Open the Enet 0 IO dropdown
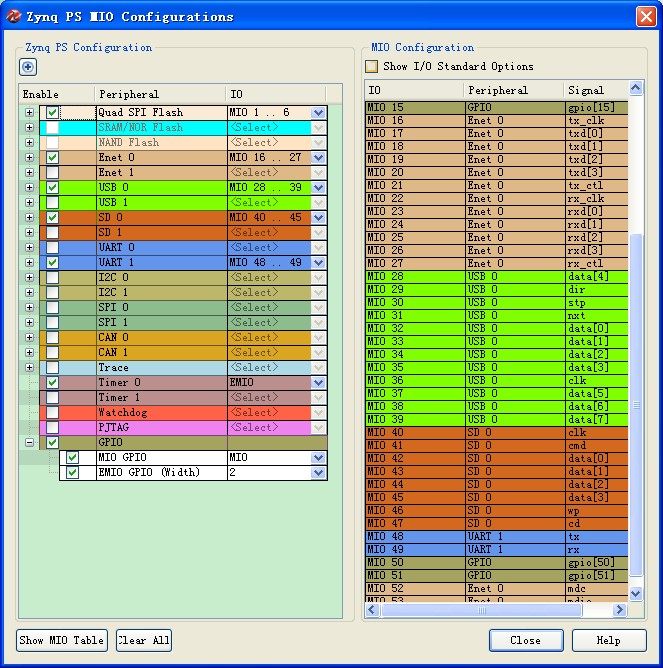This screenshot has width=663, height=668. coord(318,158)
